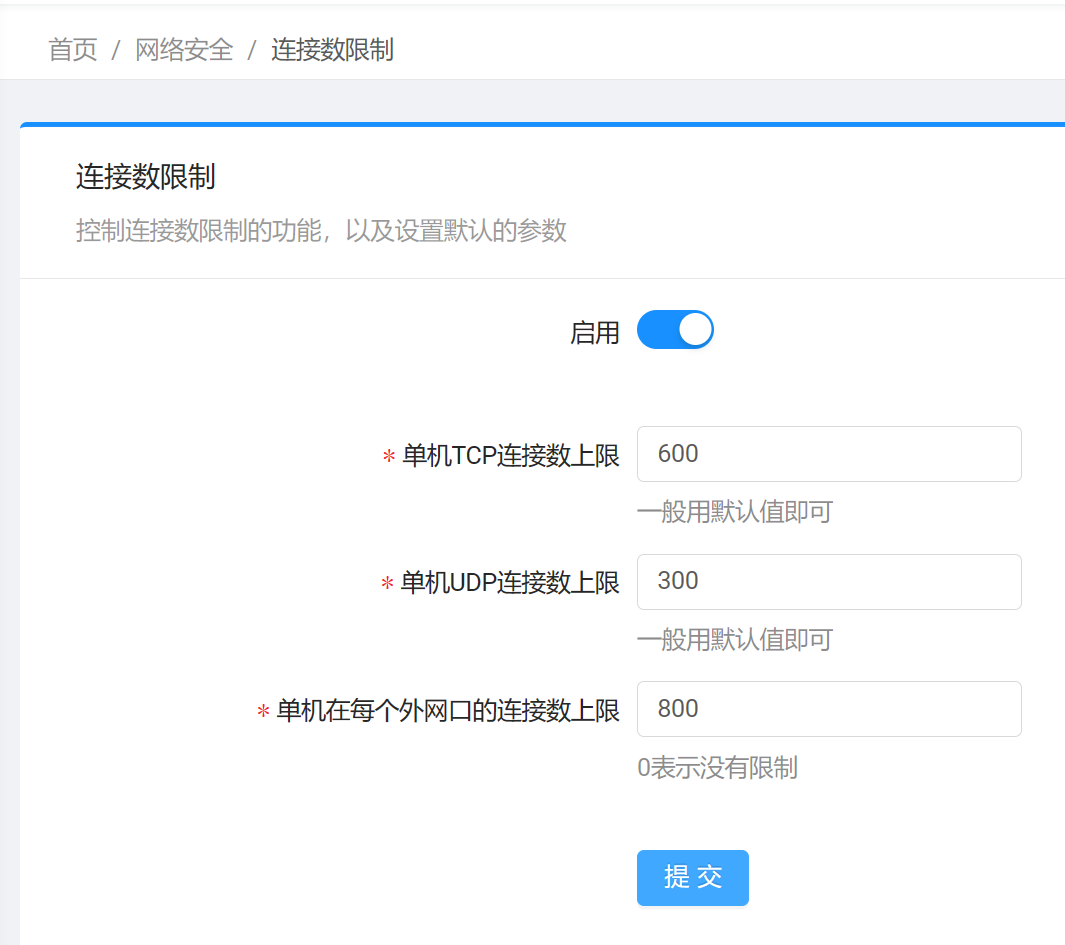Click the 控制连接数限制的功能 description text
This screenshot has height=945, width=1065.
(321, 231)
